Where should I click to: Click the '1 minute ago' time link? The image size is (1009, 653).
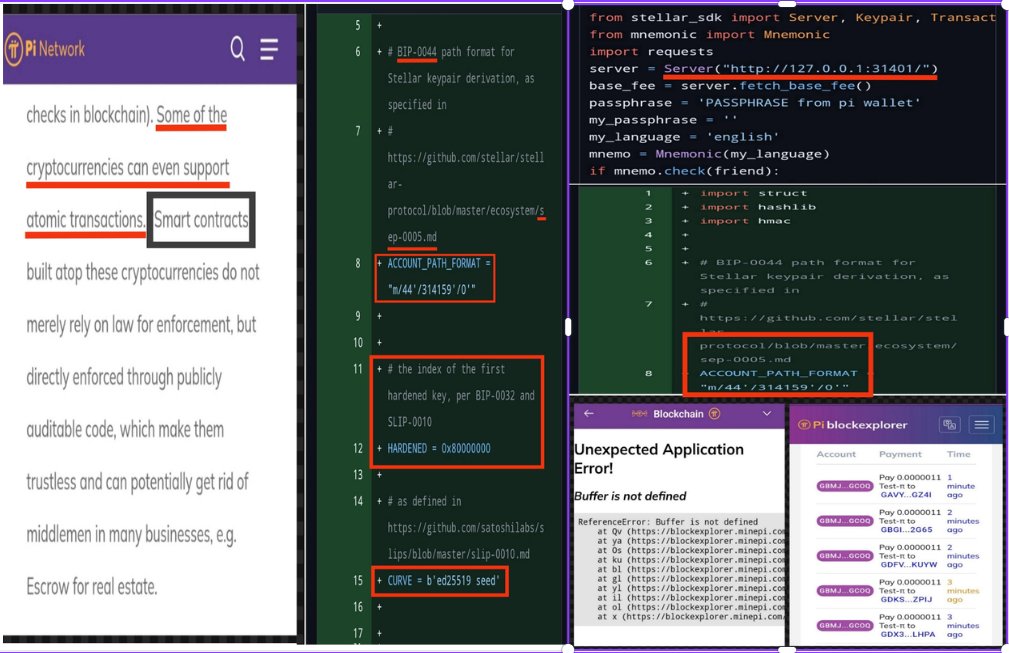960,486
